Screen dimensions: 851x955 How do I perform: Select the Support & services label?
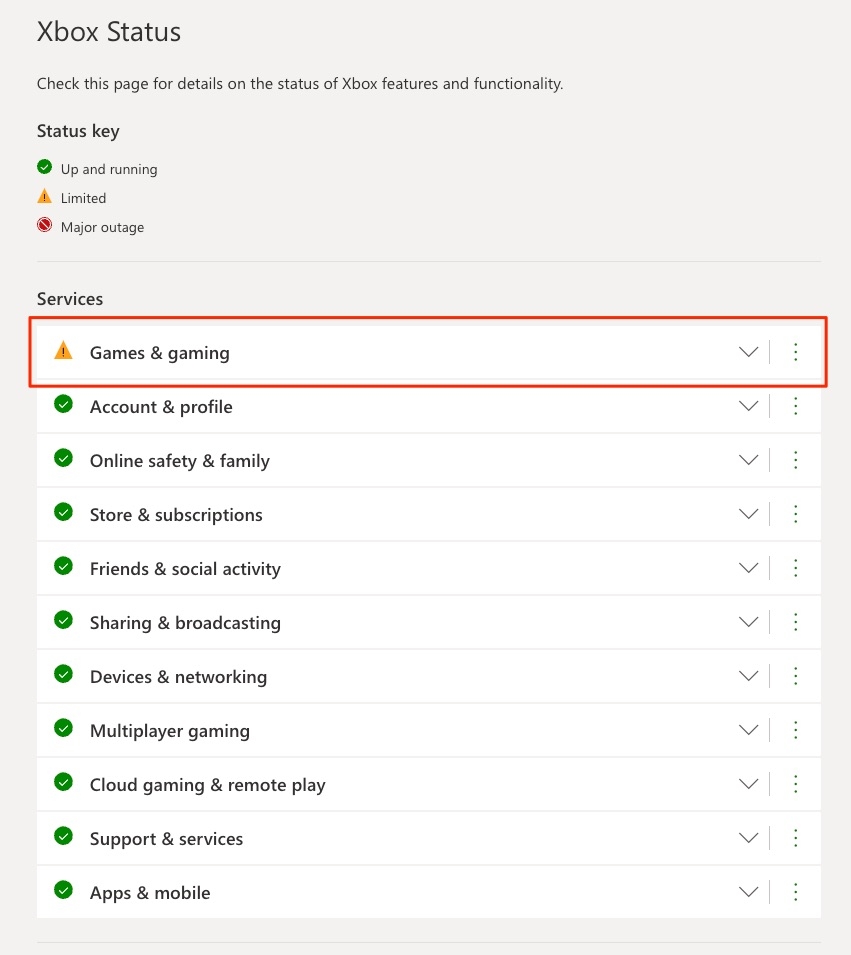click(x=166, y=839)
